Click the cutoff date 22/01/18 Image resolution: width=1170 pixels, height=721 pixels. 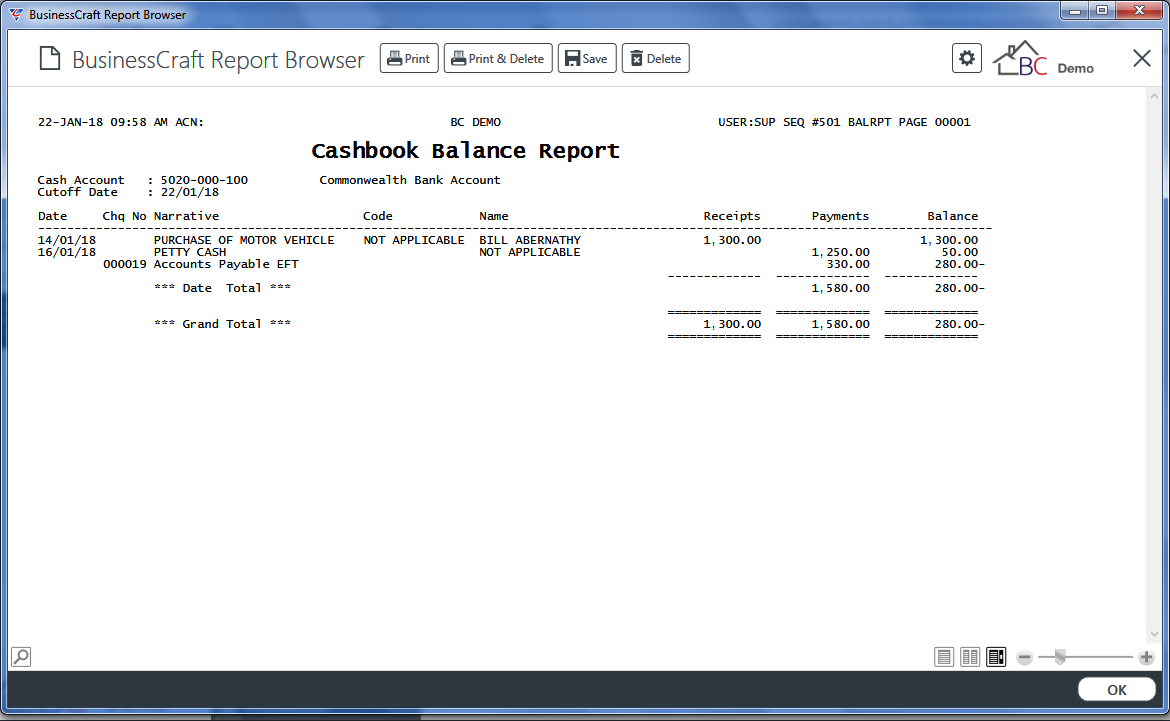point(190,192)
